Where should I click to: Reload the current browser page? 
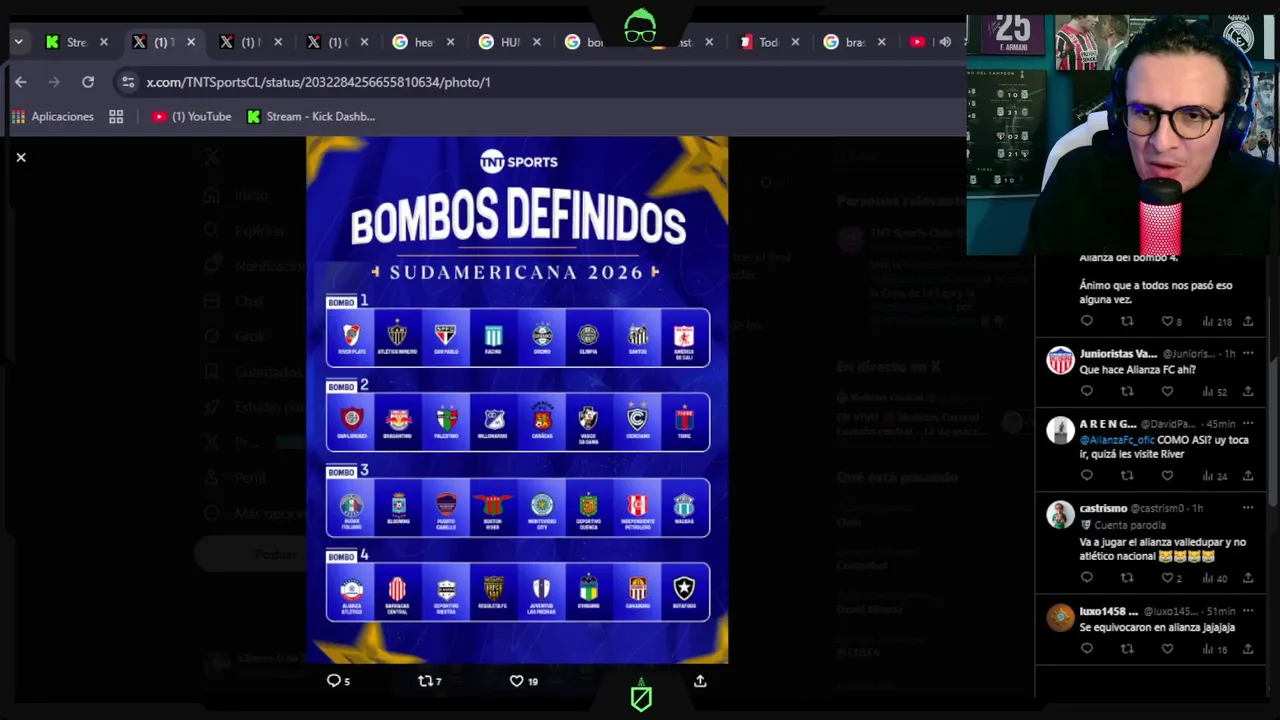(88, 82)
